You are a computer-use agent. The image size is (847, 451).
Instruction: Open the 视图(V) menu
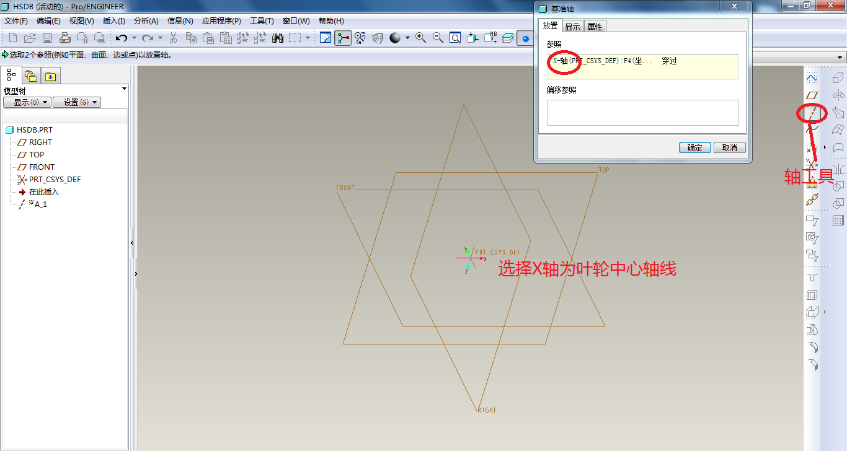pos(82,21)
